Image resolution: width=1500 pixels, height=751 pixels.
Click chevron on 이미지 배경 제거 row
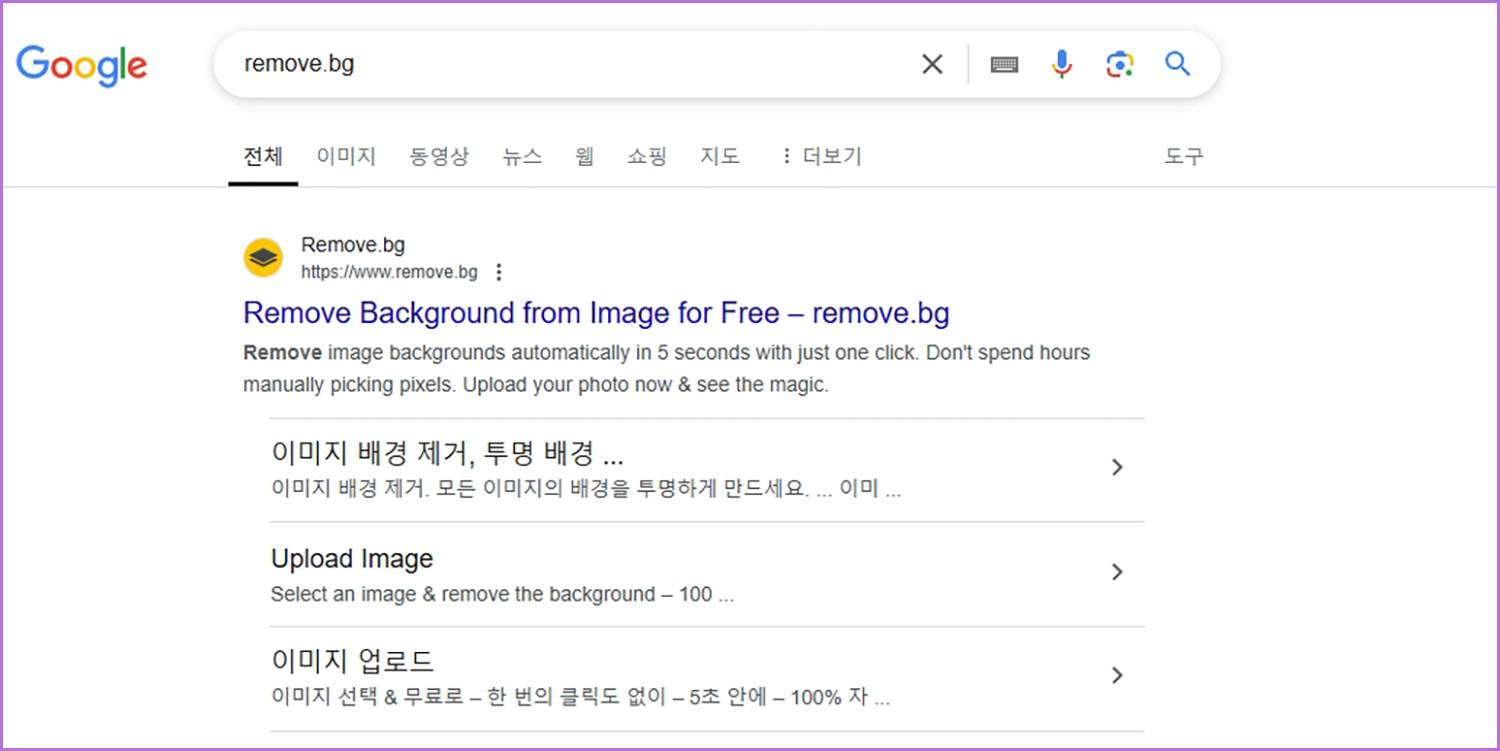(x=1118, y=467)
